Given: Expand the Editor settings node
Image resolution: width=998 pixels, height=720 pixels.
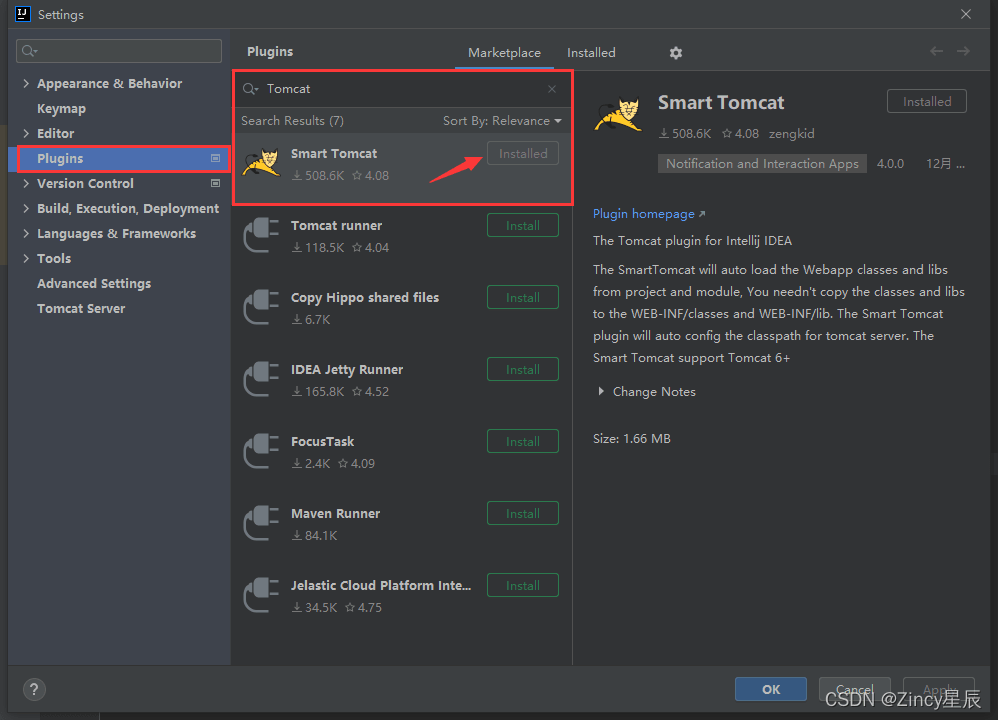Looking at the screenshot, I should click(26, 134).
